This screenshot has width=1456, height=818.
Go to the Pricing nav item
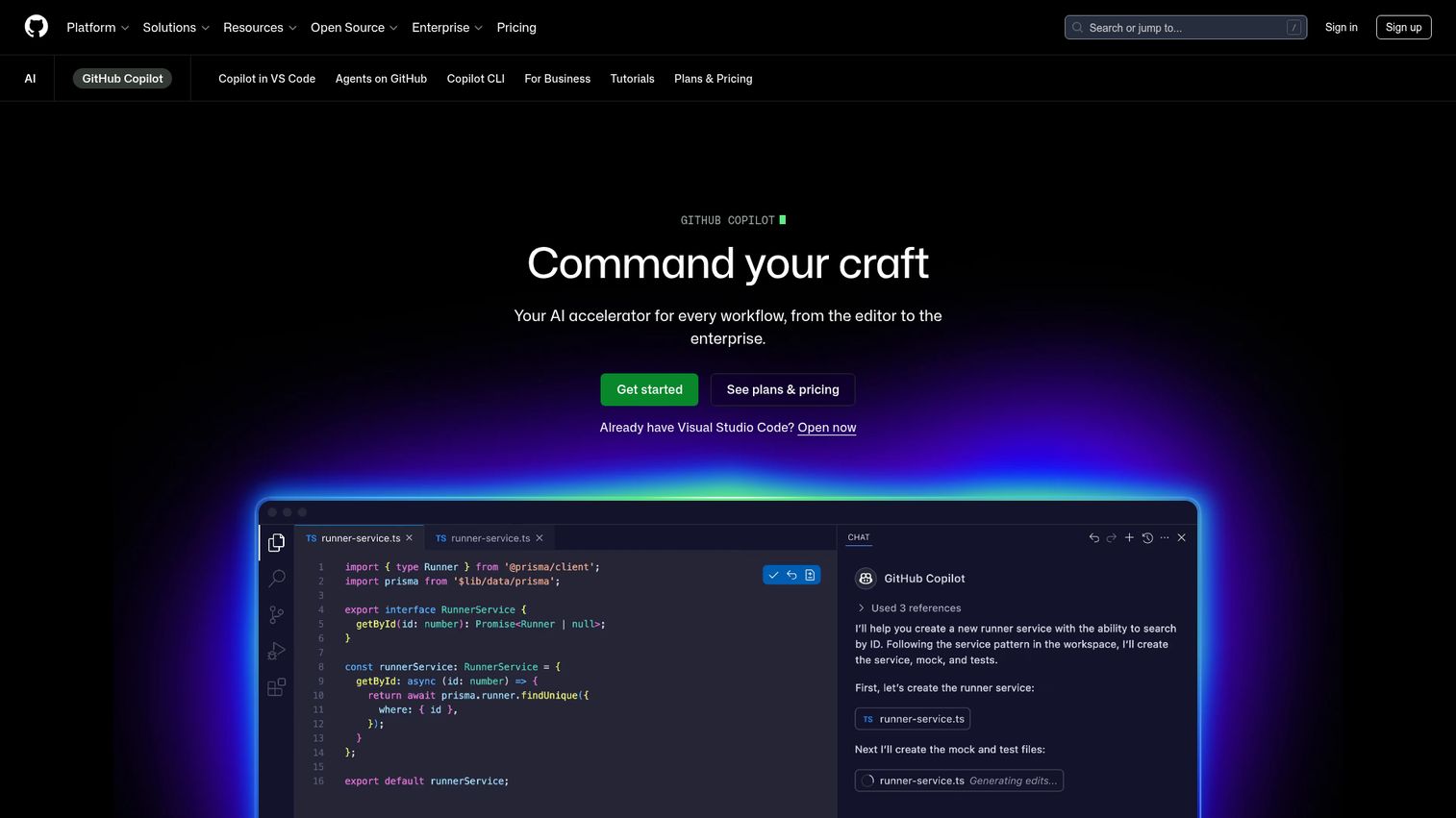coord(516,27)
